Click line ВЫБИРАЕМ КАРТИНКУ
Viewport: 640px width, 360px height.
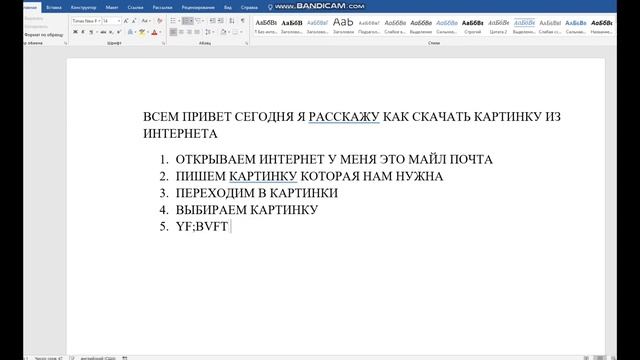[247, 210]
